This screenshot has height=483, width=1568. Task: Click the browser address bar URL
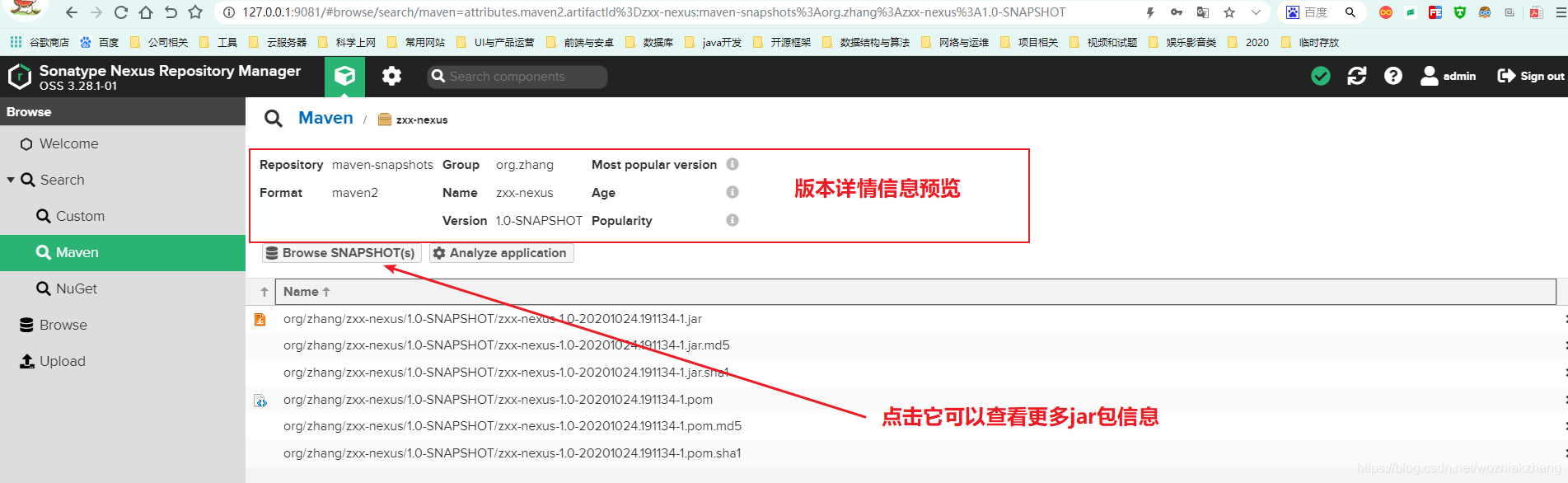653,12
